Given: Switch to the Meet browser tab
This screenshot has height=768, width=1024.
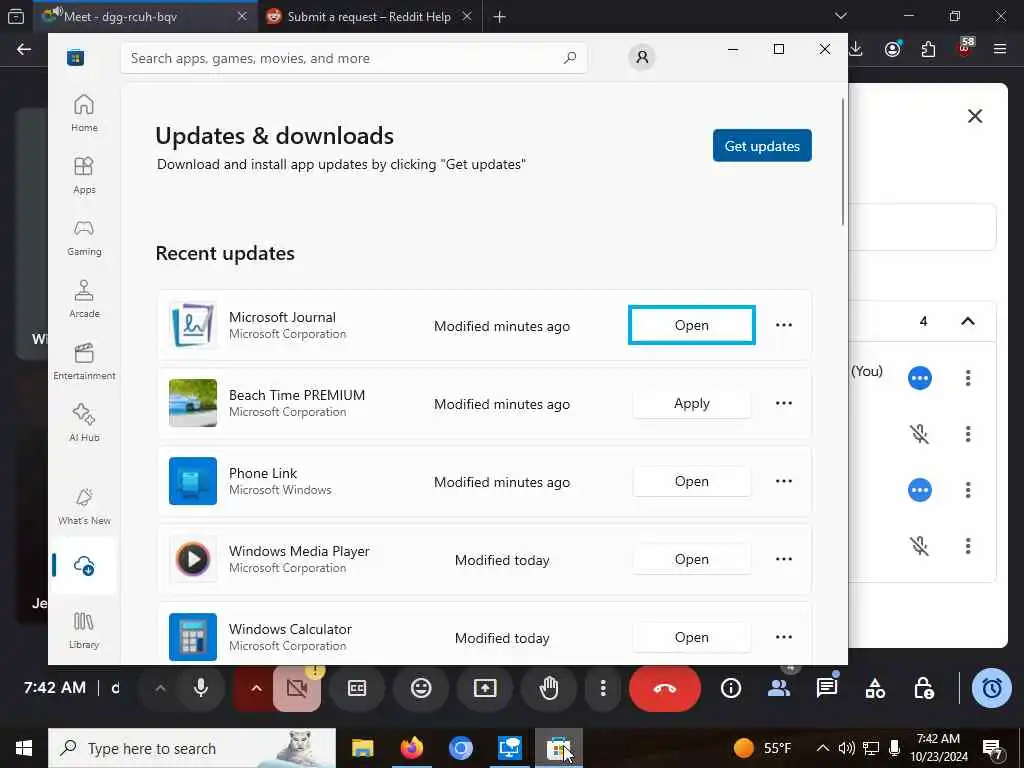Looking at the screenshot, I should tap(145, 16).
